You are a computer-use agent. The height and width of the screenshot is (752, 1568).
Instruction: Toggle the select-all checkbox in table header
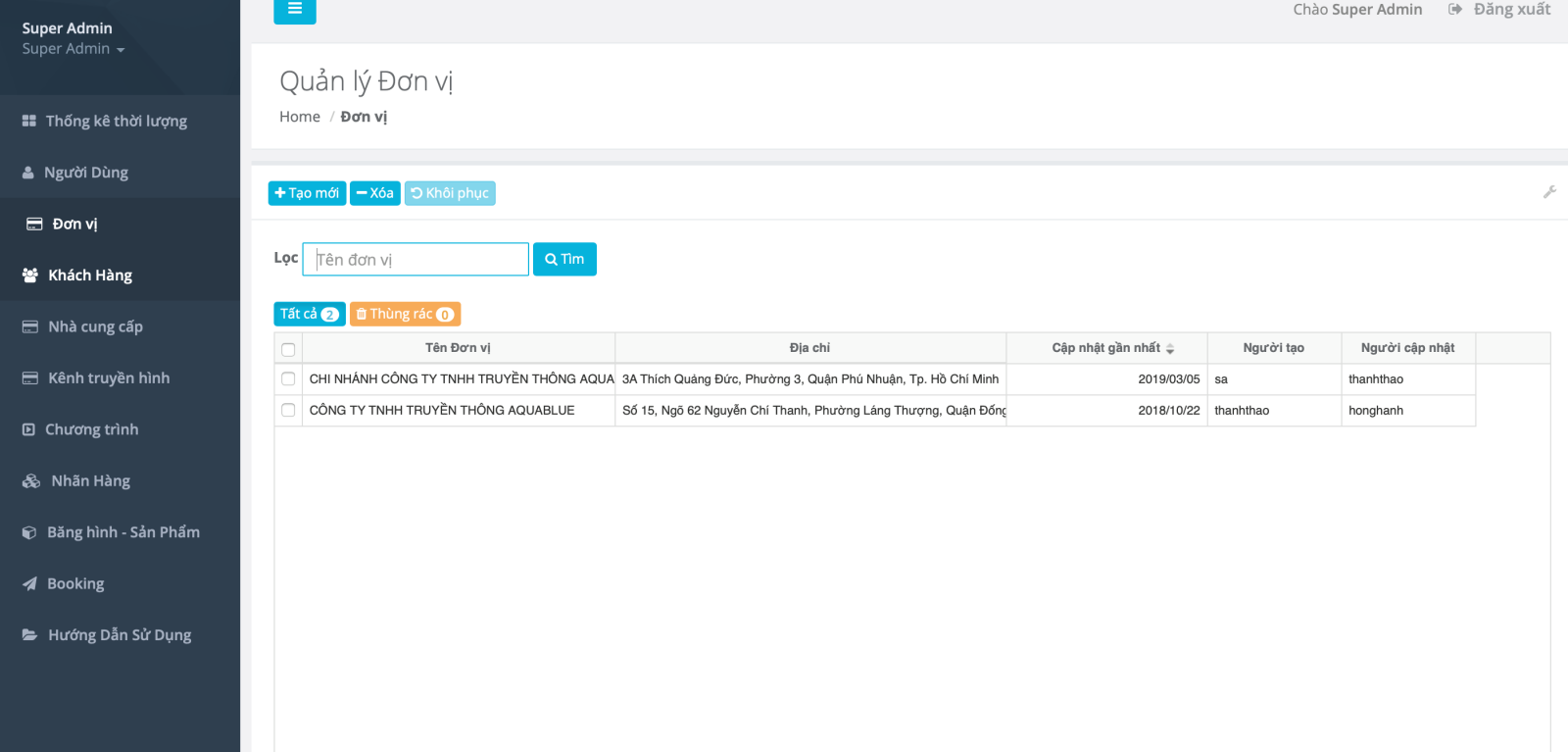click(x=288, y=349)
